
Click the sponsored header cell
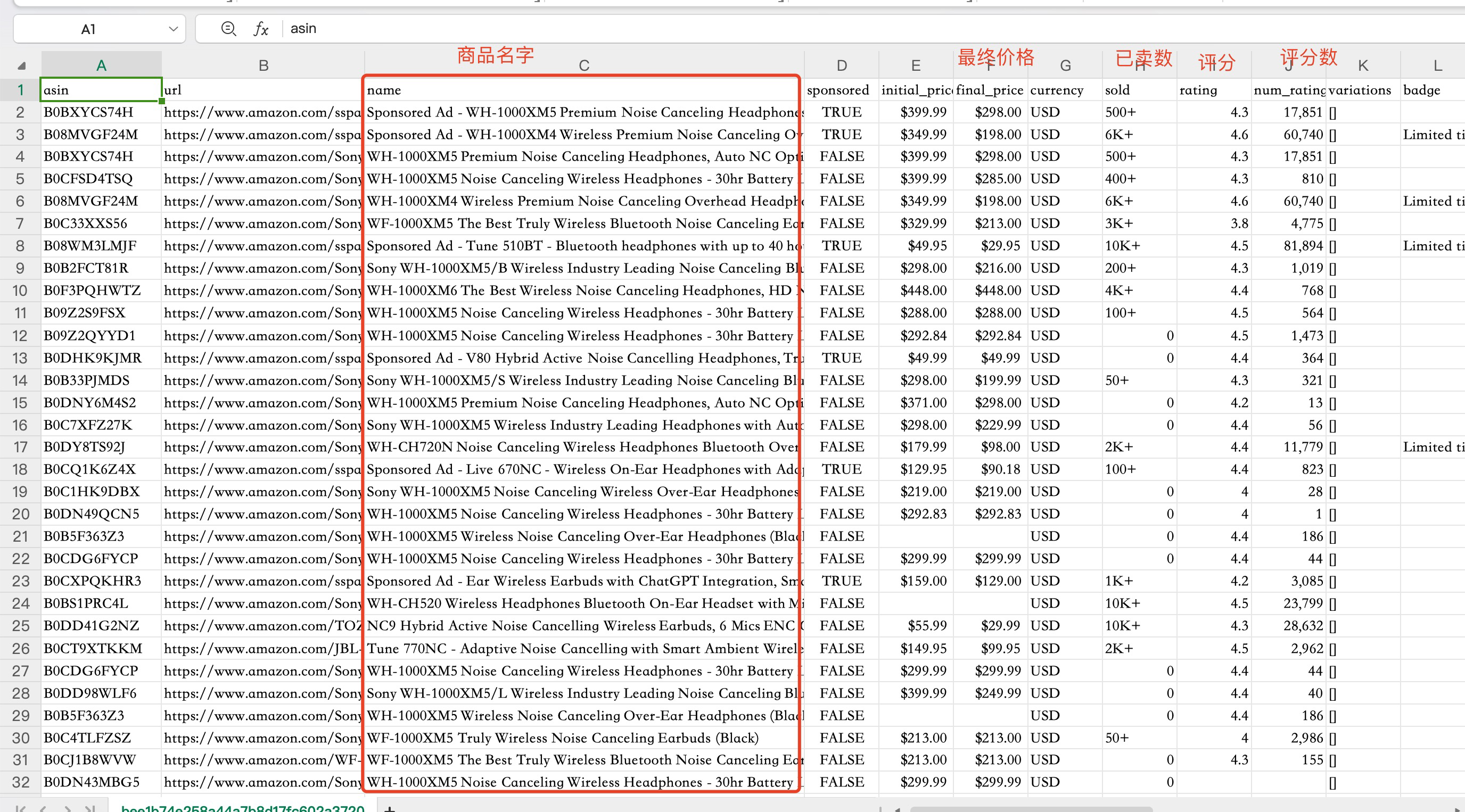click(x=842, y=90)
